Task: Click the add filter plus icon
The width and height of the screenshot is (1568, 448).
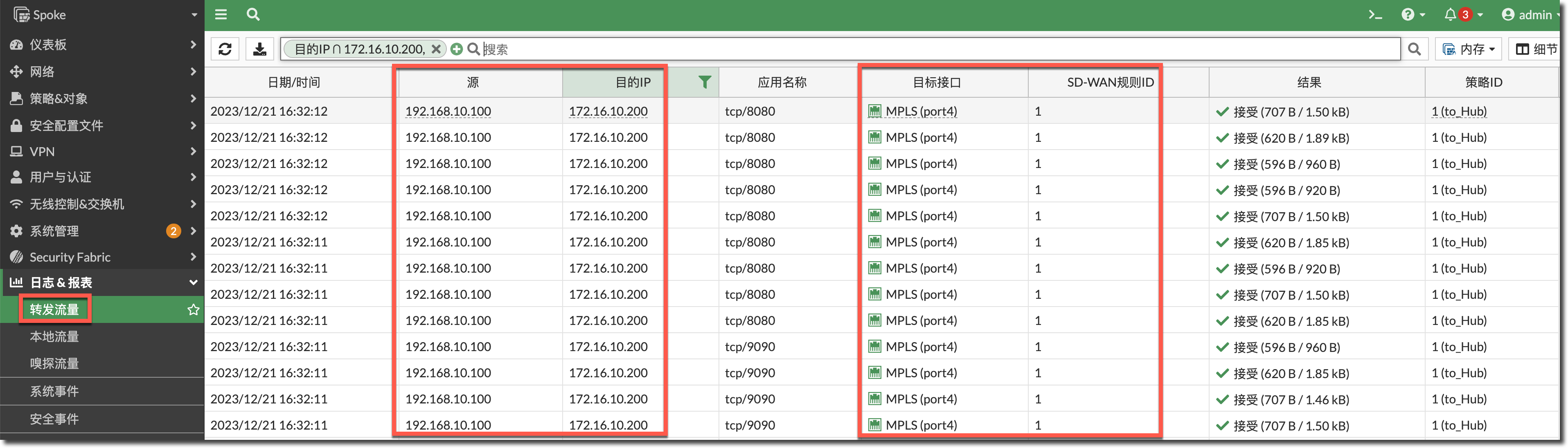Action: pyautogui.click(x=457, y=49)
